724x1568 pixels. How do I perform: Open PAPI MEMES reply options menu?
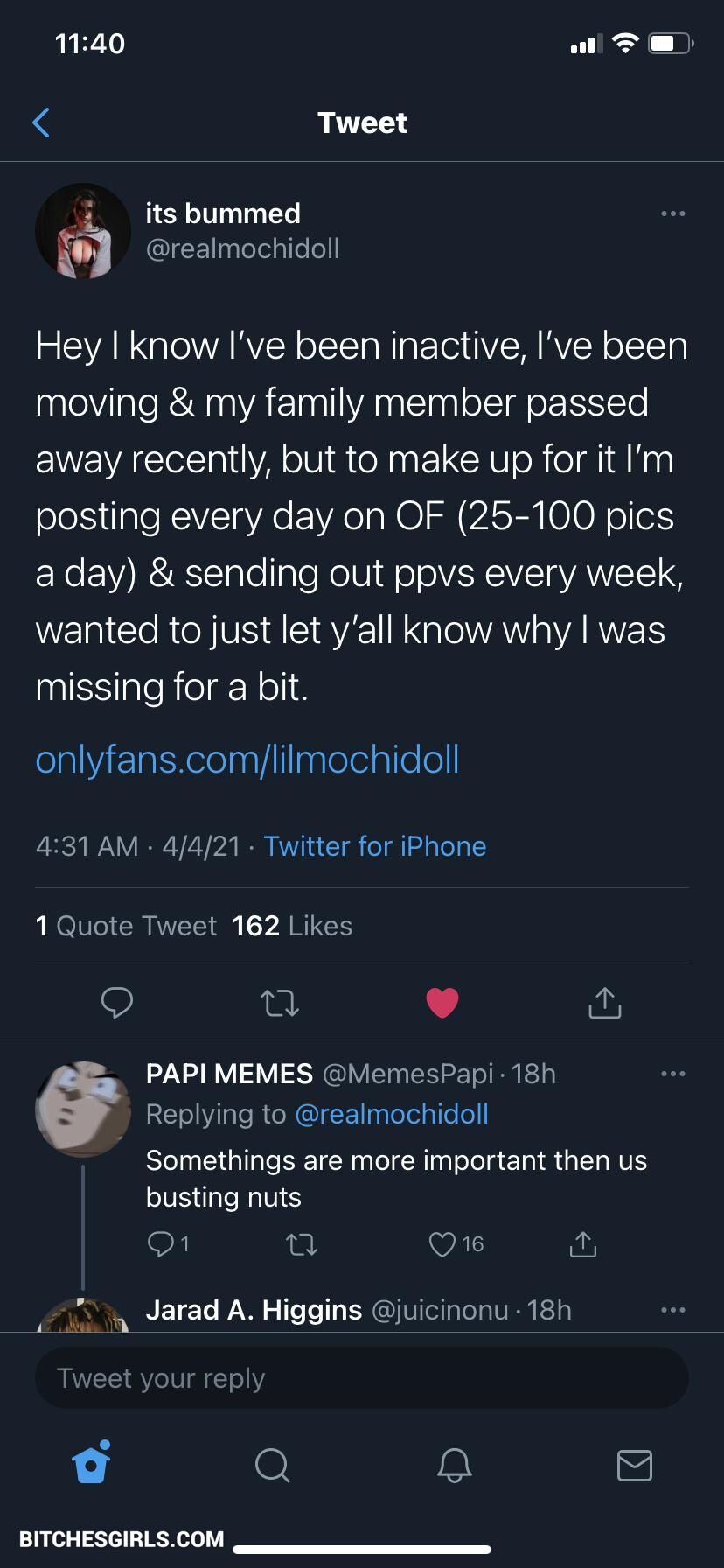click(x=672, y=1074)
